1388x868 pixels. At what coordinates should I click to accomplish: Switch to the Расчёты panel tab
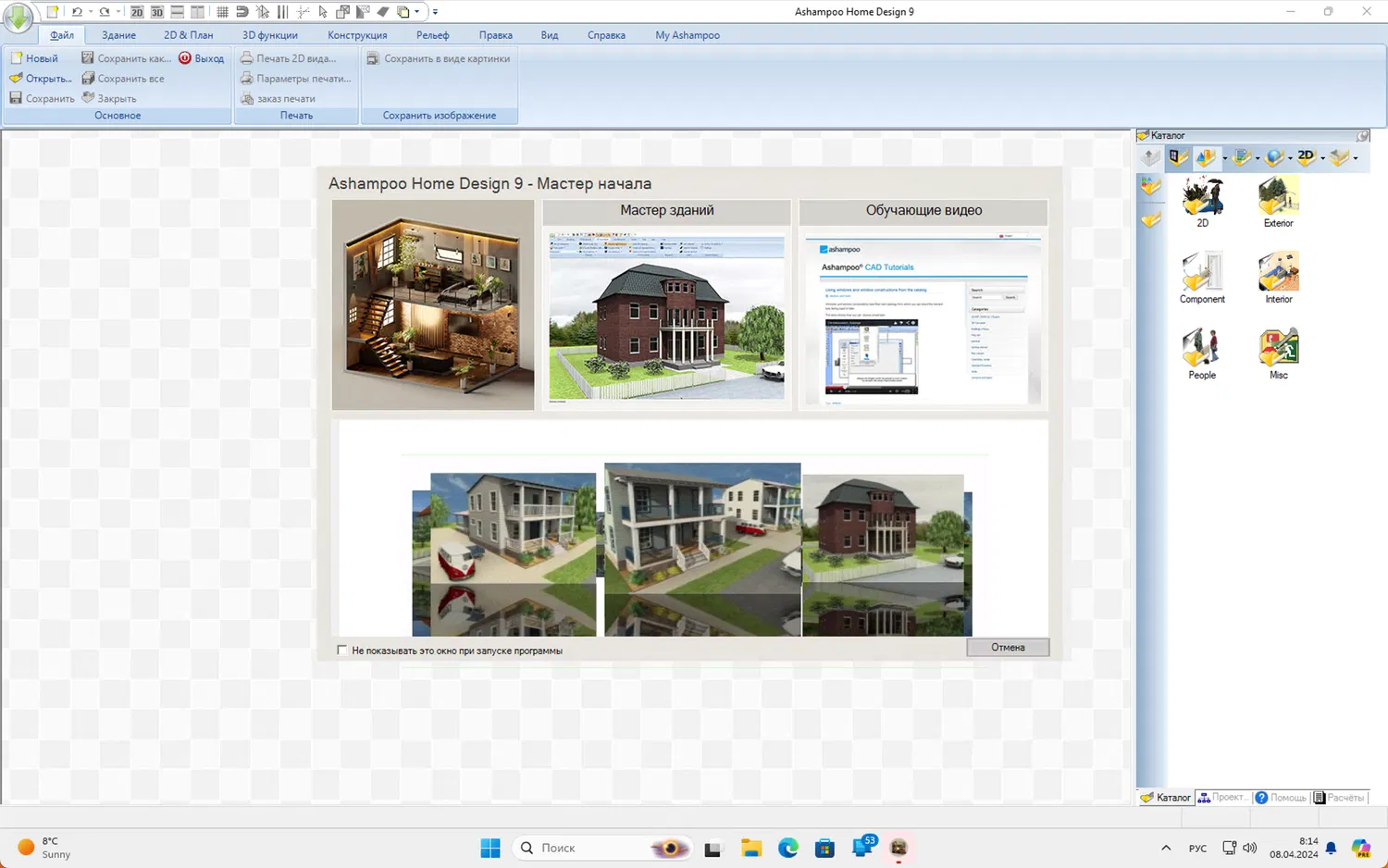1339,798
